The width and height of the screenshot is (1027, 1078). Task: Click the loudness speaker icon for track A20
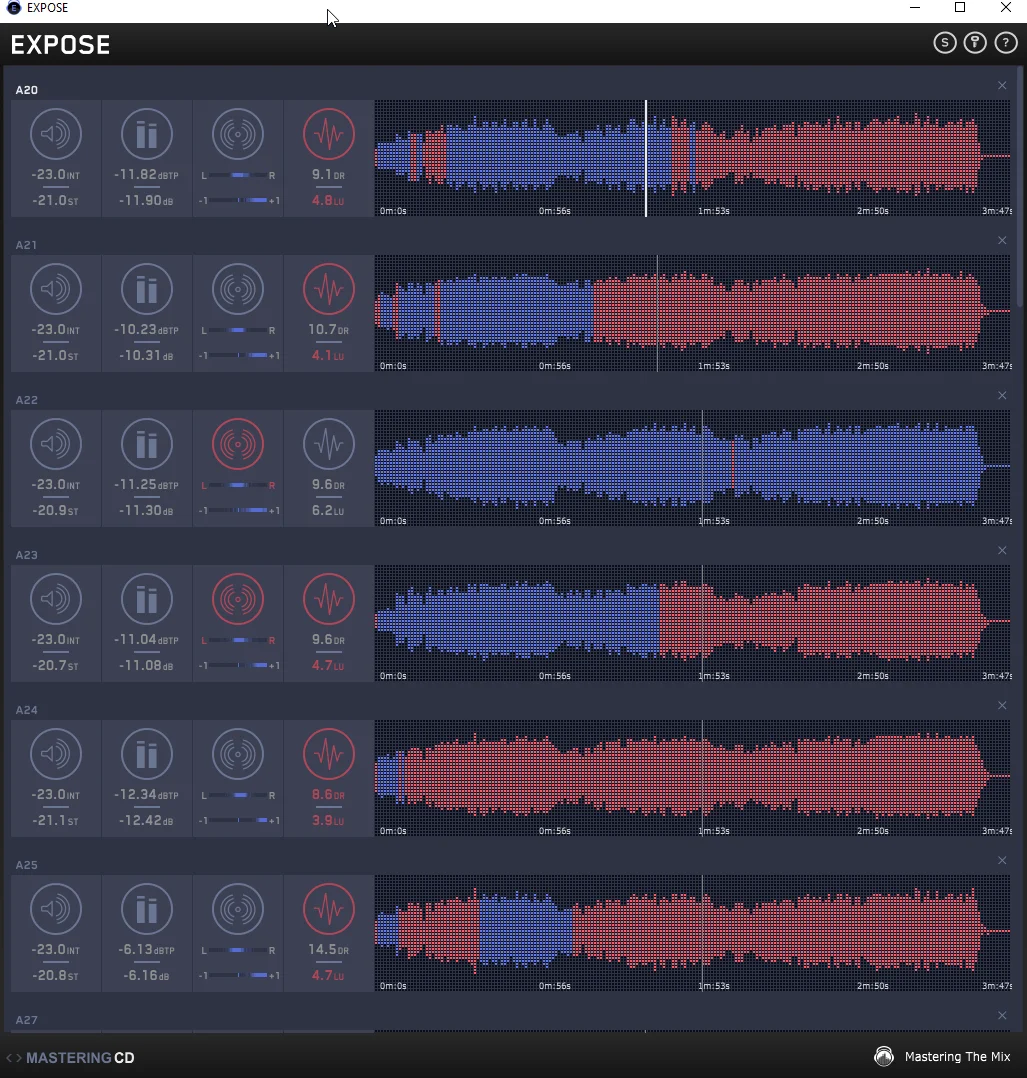click(56, 134)
